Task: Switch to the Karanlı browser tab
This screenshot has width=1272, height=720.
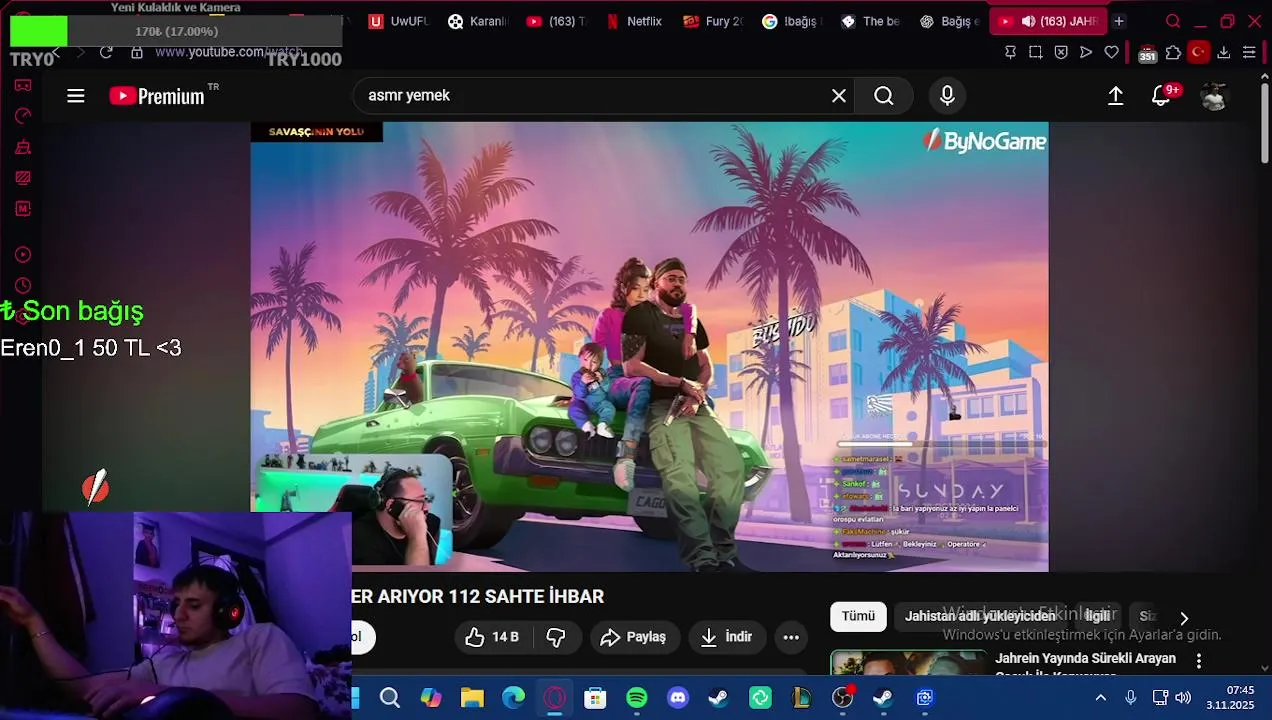Action: coord(478,21)
